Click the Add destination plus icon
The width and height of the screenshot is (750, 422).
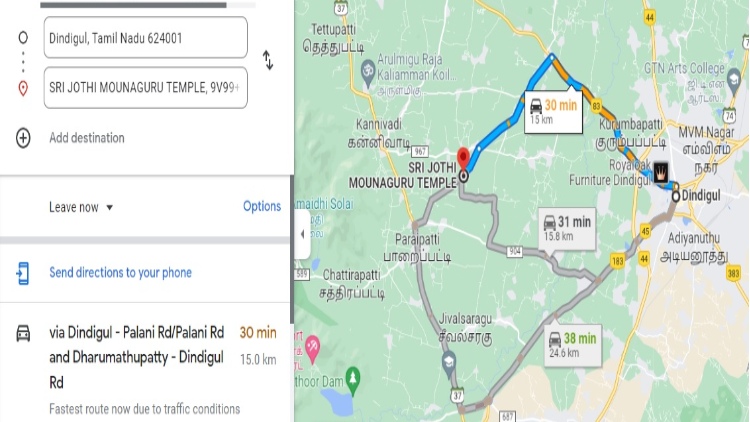point(23,138)
